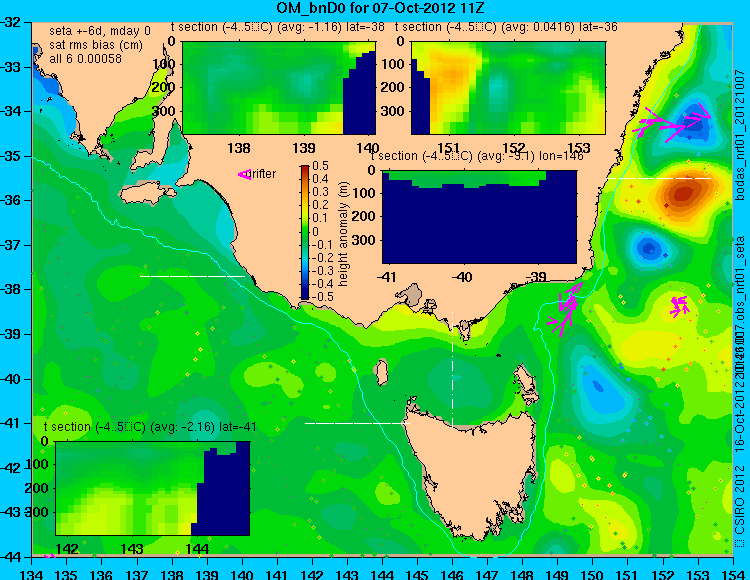This screenshot has width=750, height=580.
Task: Click the temperature section inset for lat=-38
Action: pyautogui.click(x=279, y=88)
